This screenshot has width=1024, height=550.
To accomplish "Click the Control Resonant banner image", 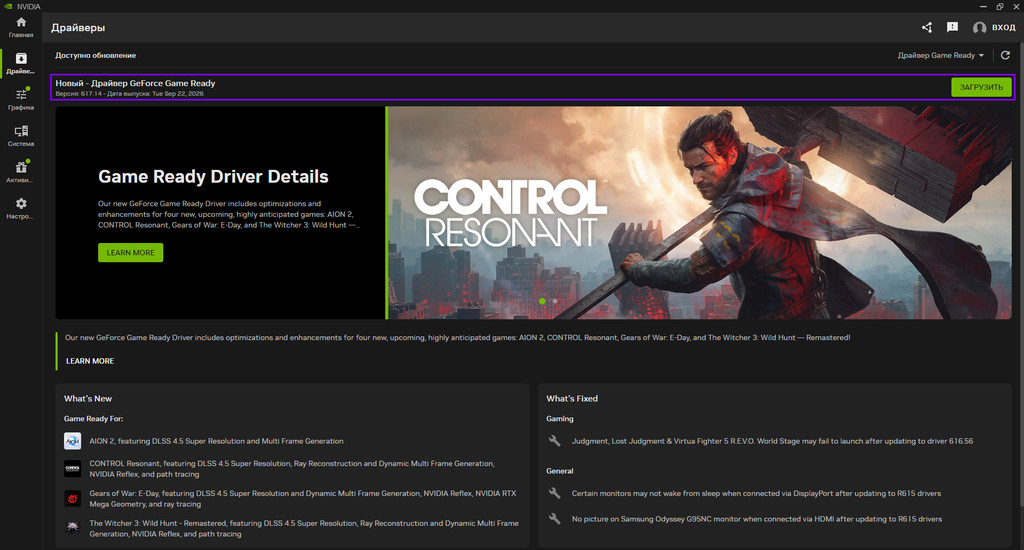I will click(699, 213).
